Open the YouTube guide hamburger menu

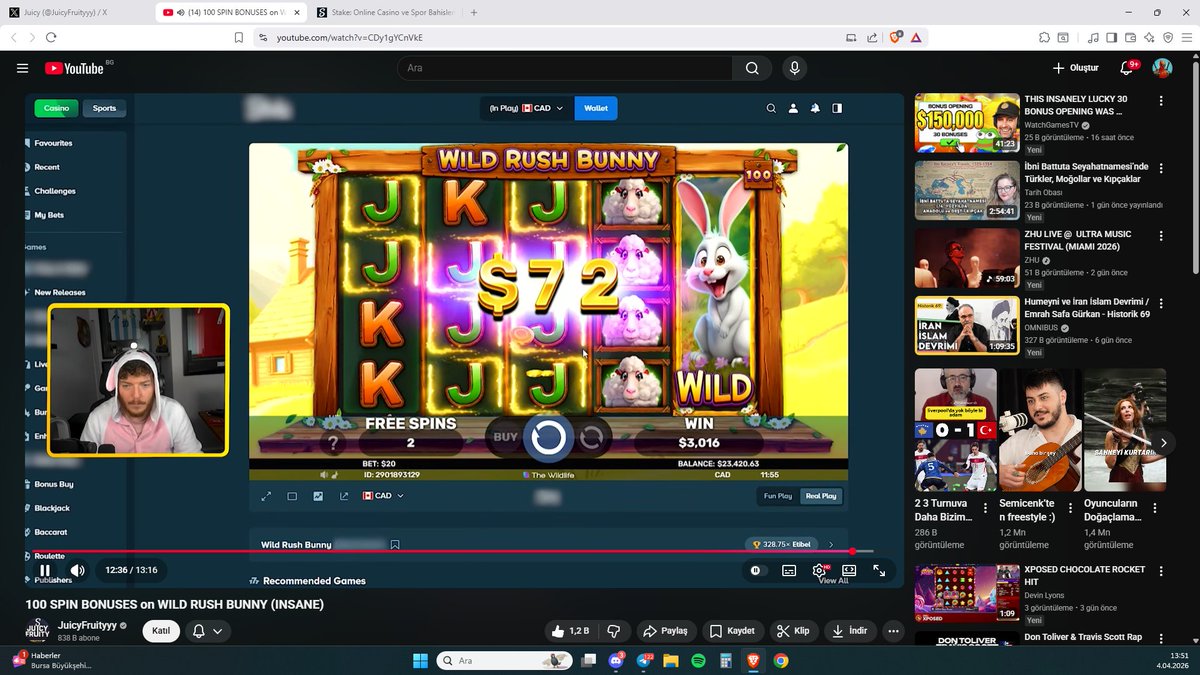tap(22, 68)
